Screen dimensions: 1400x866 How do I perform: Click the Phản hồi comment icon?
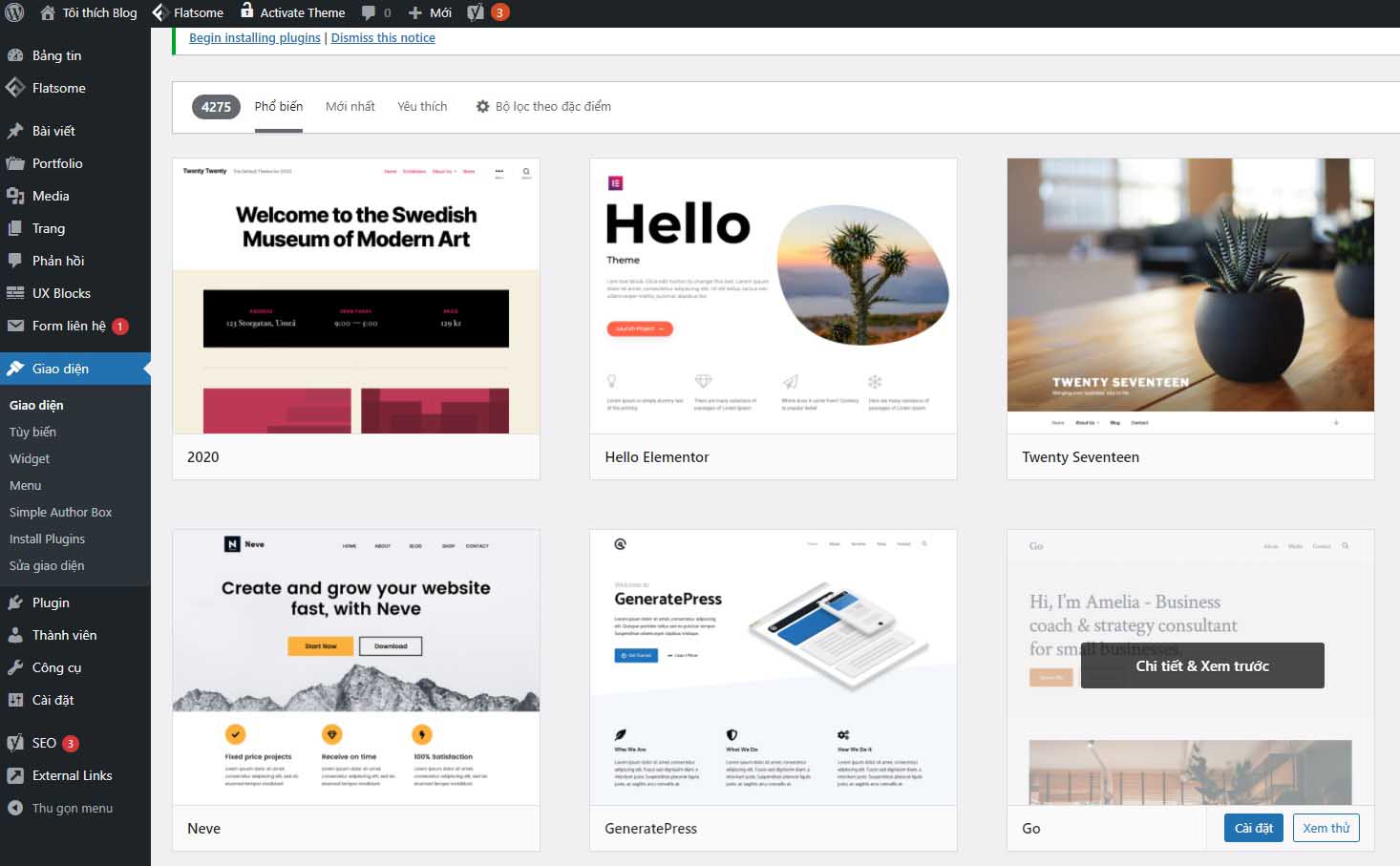15,261
